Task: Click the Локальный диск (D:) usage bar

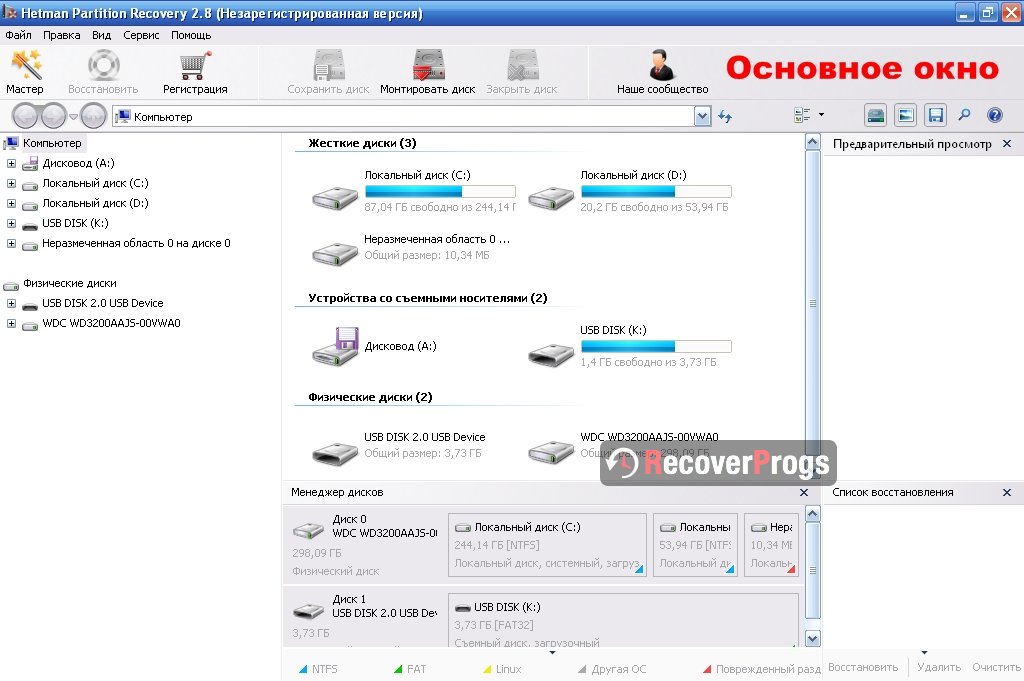Action: point(656,191)
